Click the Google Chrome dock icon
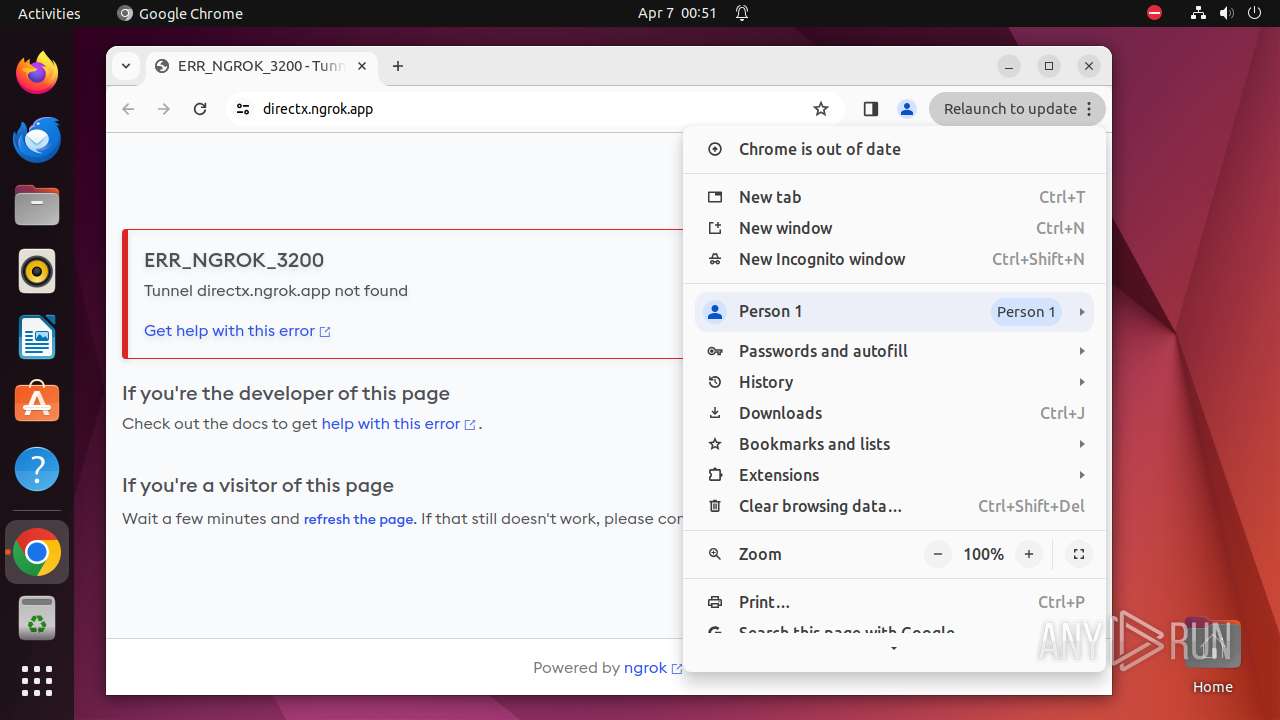This screenshot has width=1280, height=720. 37,552
